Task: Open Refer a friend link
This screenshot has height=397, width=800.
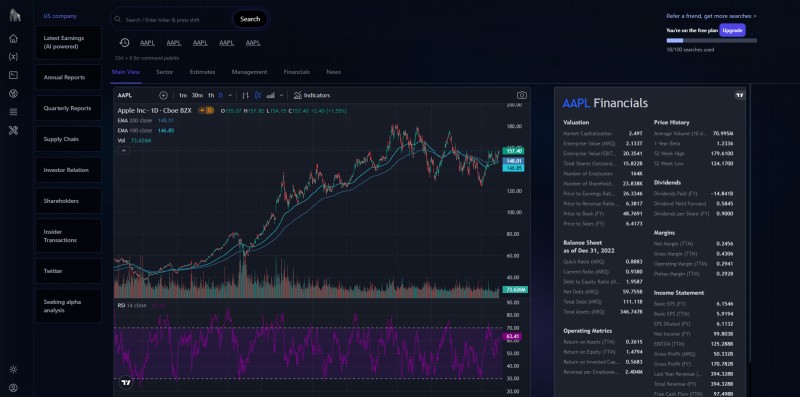Action: pos(711,16)
